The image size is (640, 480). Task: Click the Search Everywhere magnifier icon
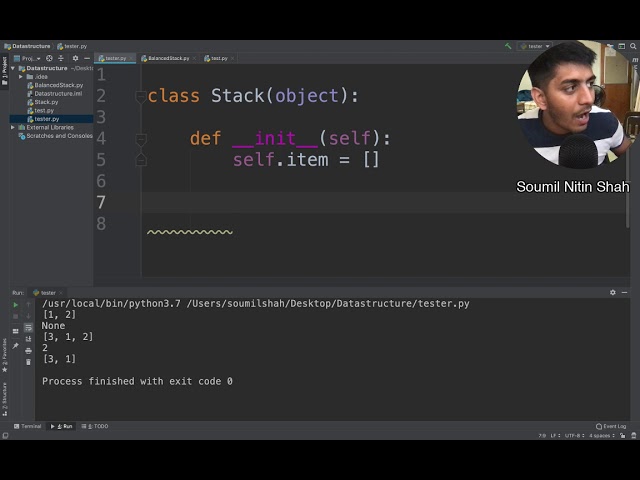[x=633, y=46]
